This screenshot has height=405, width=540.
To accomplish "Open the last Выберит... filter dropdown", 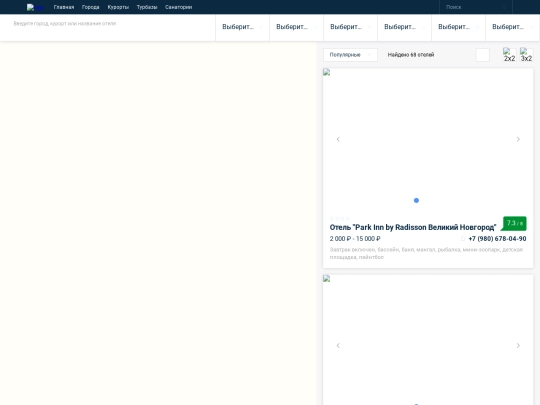I will tap(512, 27).
